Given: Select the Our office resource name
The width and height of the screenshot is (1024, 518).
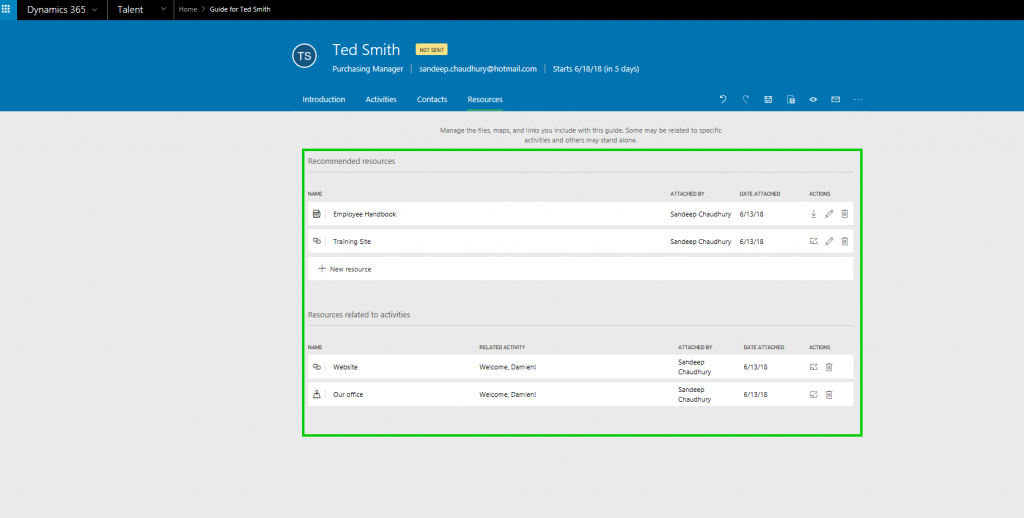Looking at the screenshot, I should (x=348, y=395).
